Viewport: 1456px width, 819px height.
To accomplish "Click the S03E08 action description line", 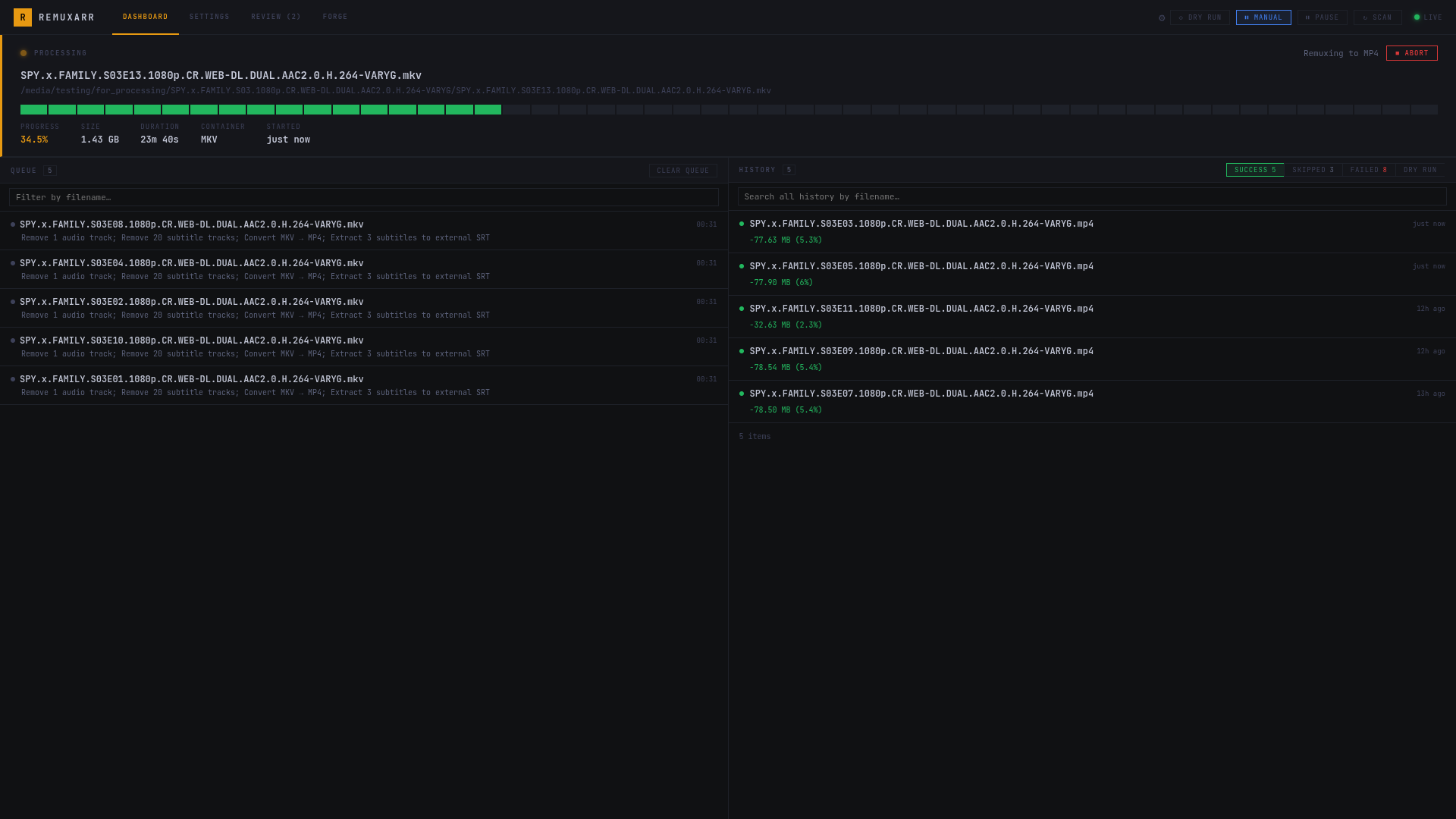I will tap(256, 238).
